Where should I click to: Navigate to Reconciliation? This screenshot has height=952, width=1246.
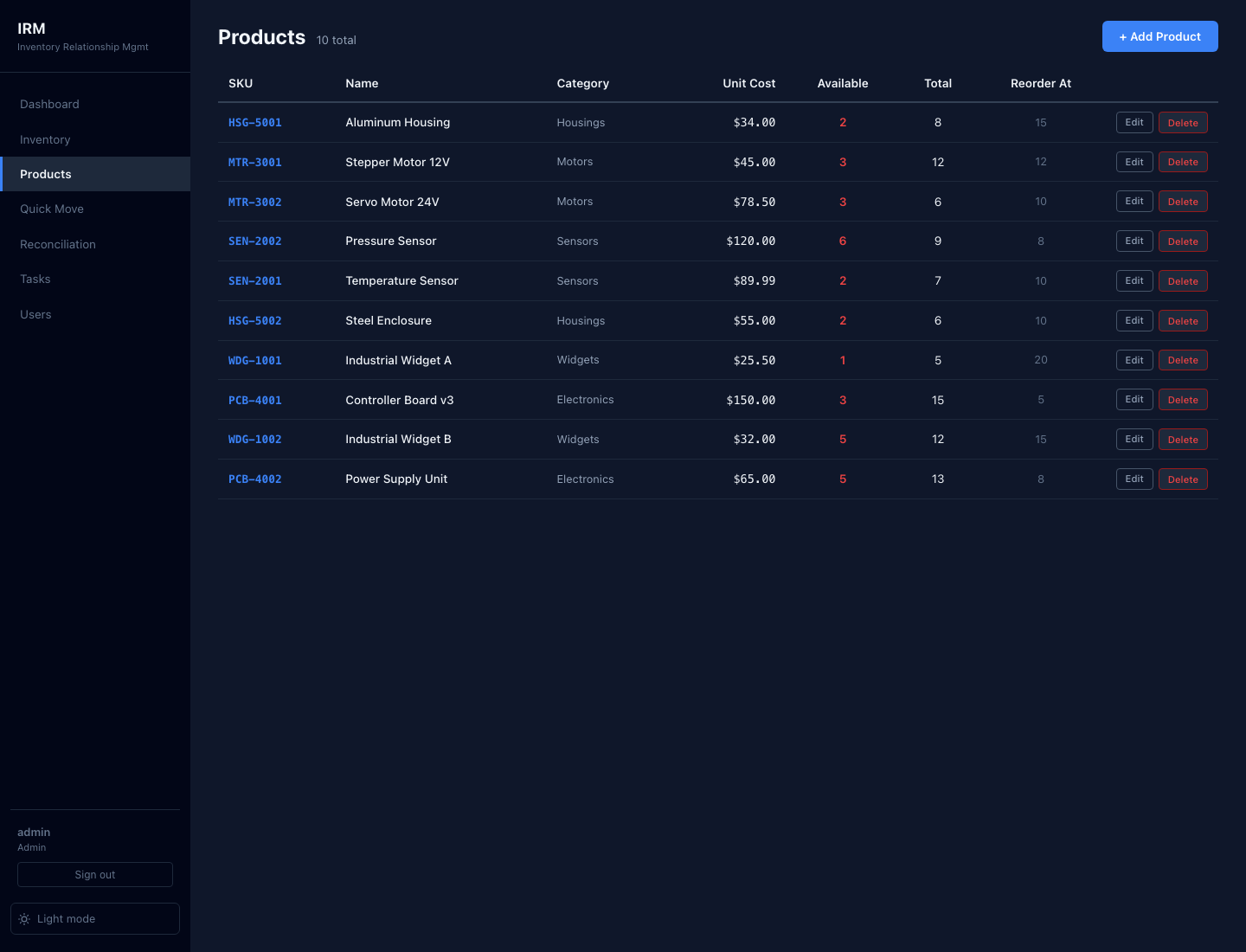(x=95, y=244)
